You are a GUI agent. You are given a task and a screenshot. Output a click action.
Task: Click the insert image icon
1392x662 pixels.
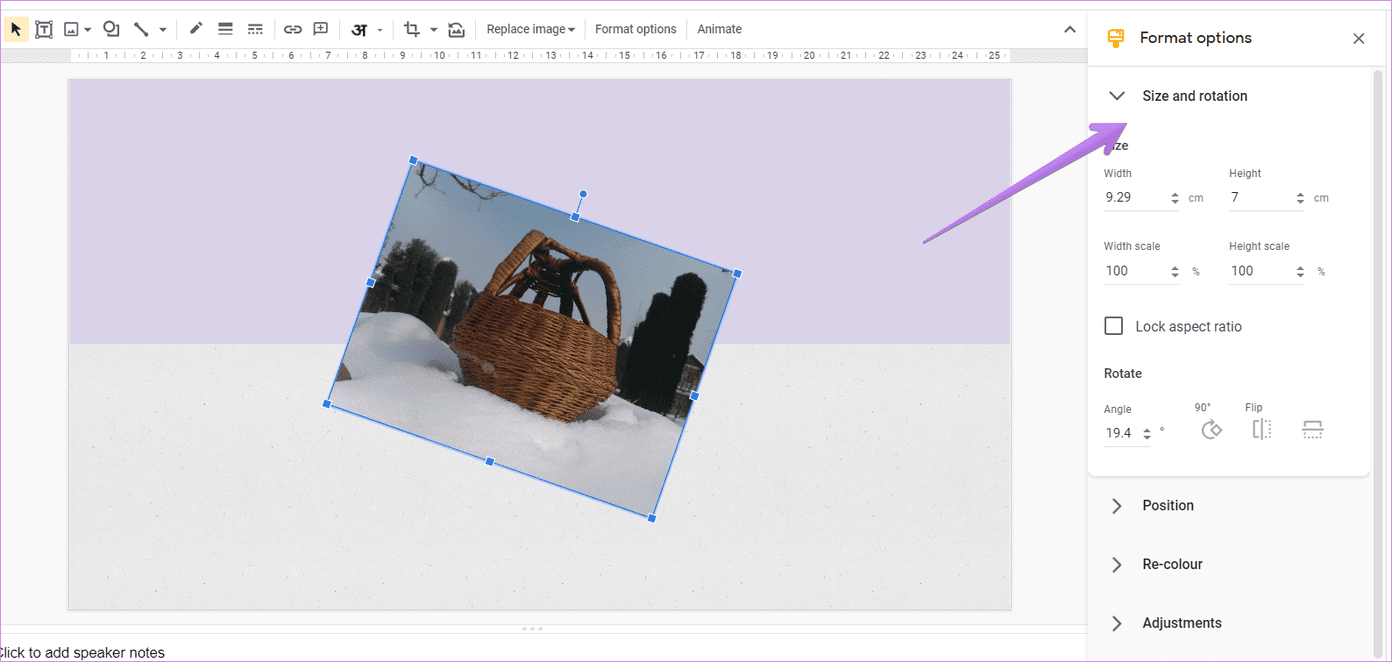71,29
